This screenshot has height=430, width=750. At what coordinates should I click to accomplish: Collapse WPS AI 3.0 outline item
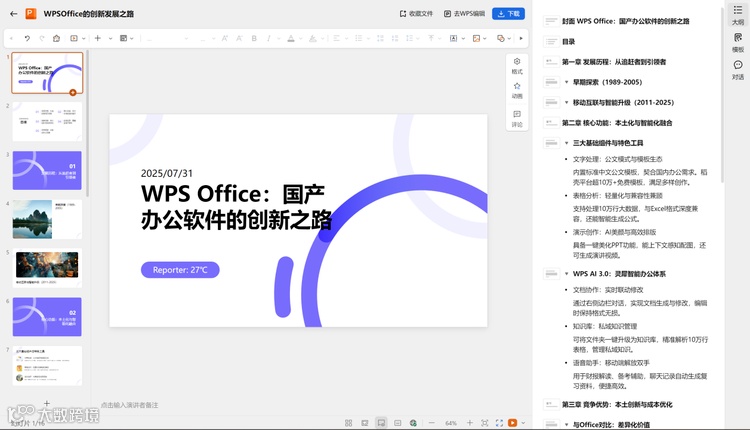pos(566,274)
